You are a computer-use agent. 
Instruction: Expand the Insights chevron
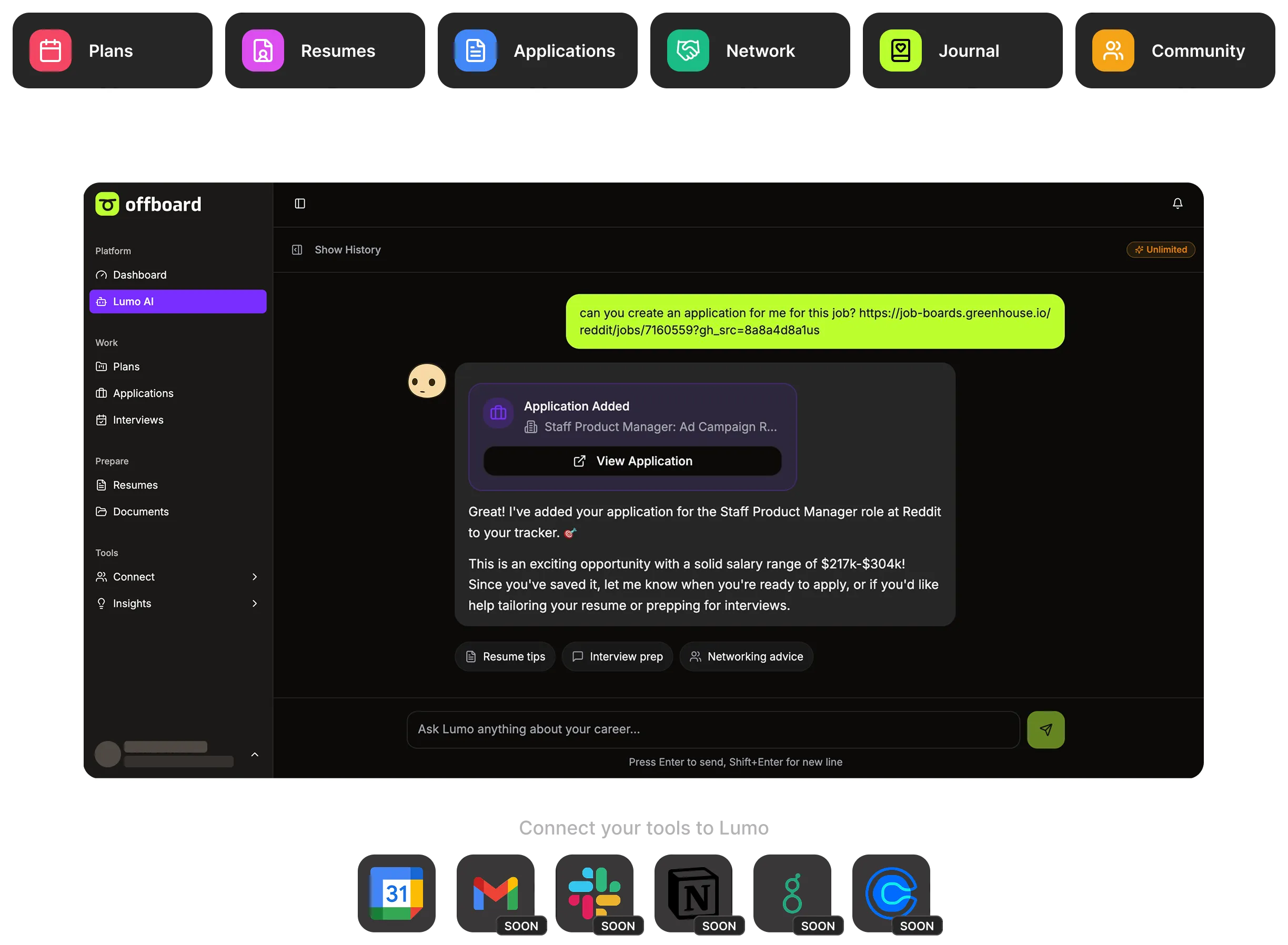pyautogui.click(x=255, y=604)
